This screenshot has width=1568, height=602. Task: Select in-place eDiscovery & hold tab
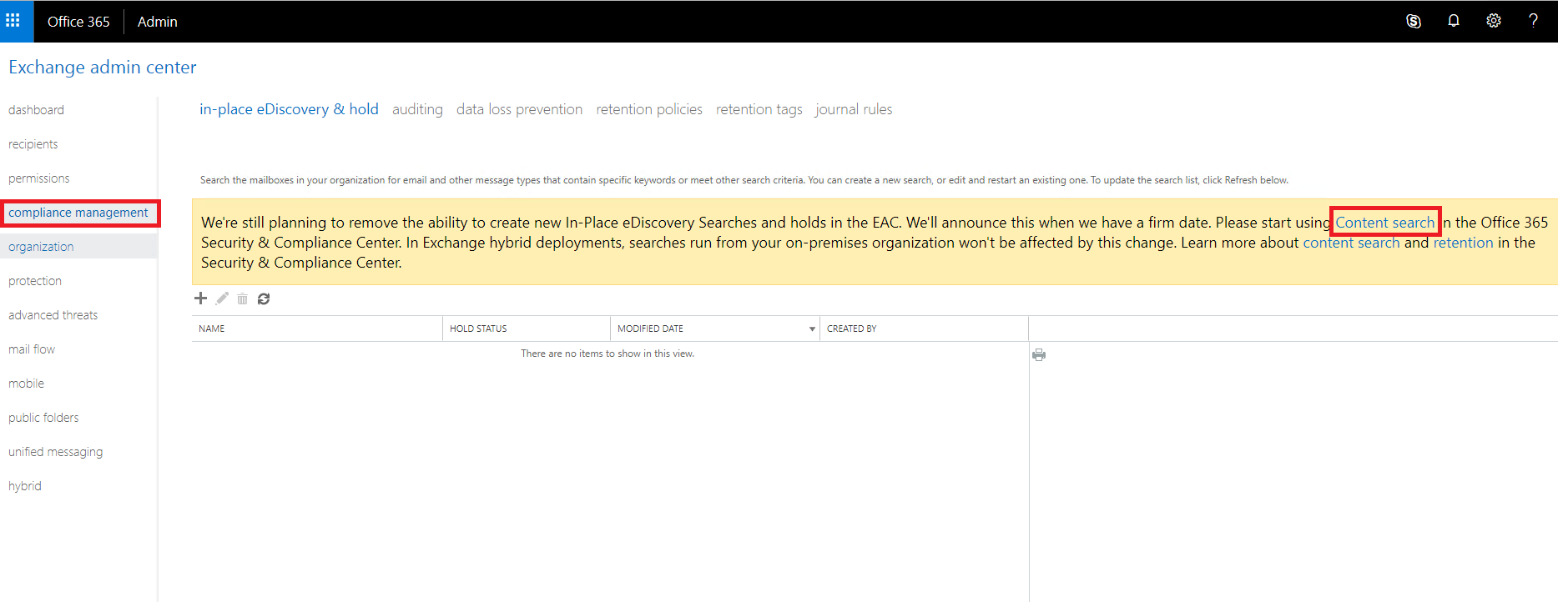[289, 109]
